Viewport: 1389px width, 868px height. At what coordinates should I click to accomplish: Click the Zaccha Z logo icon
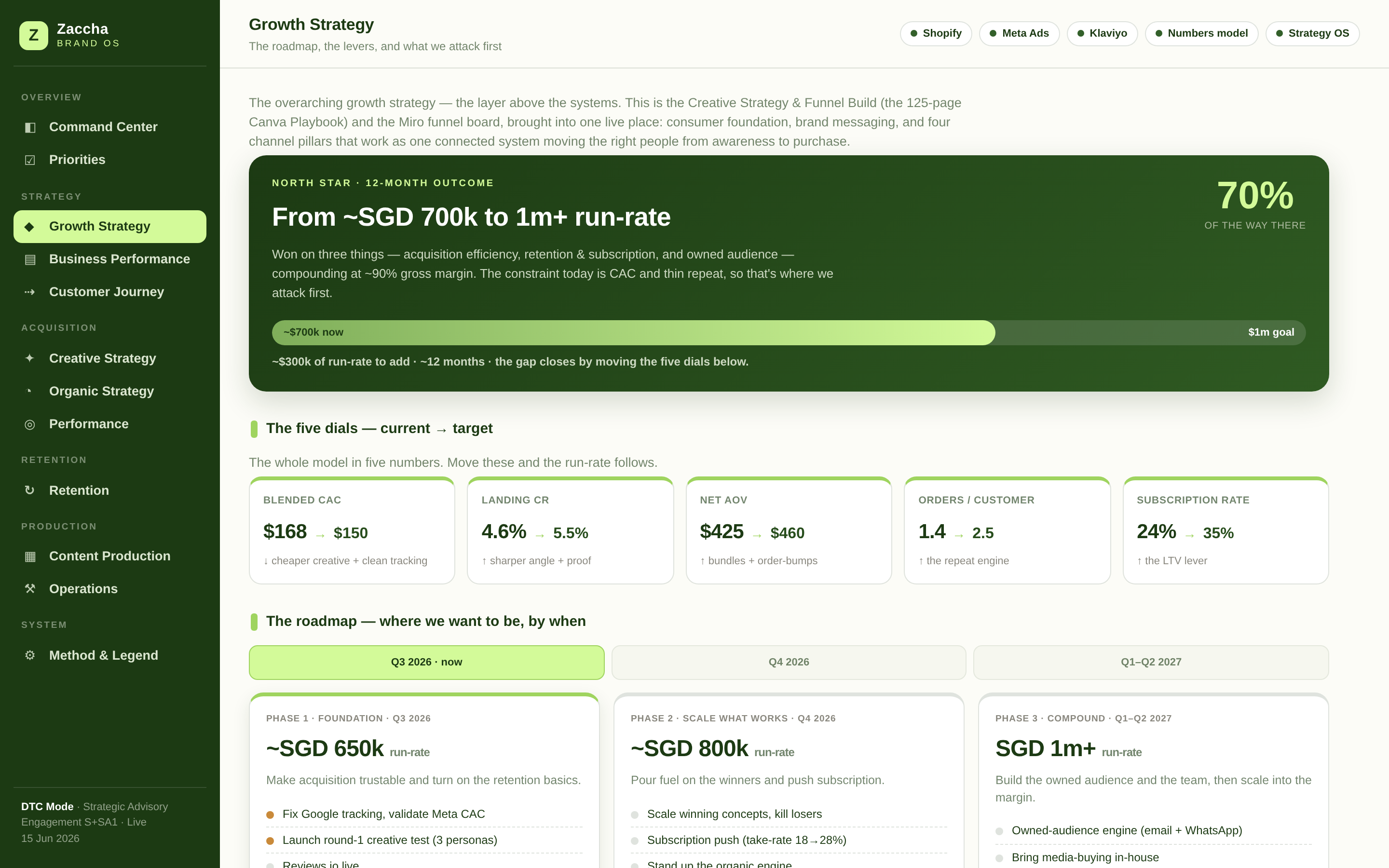[x=33, y=36]
